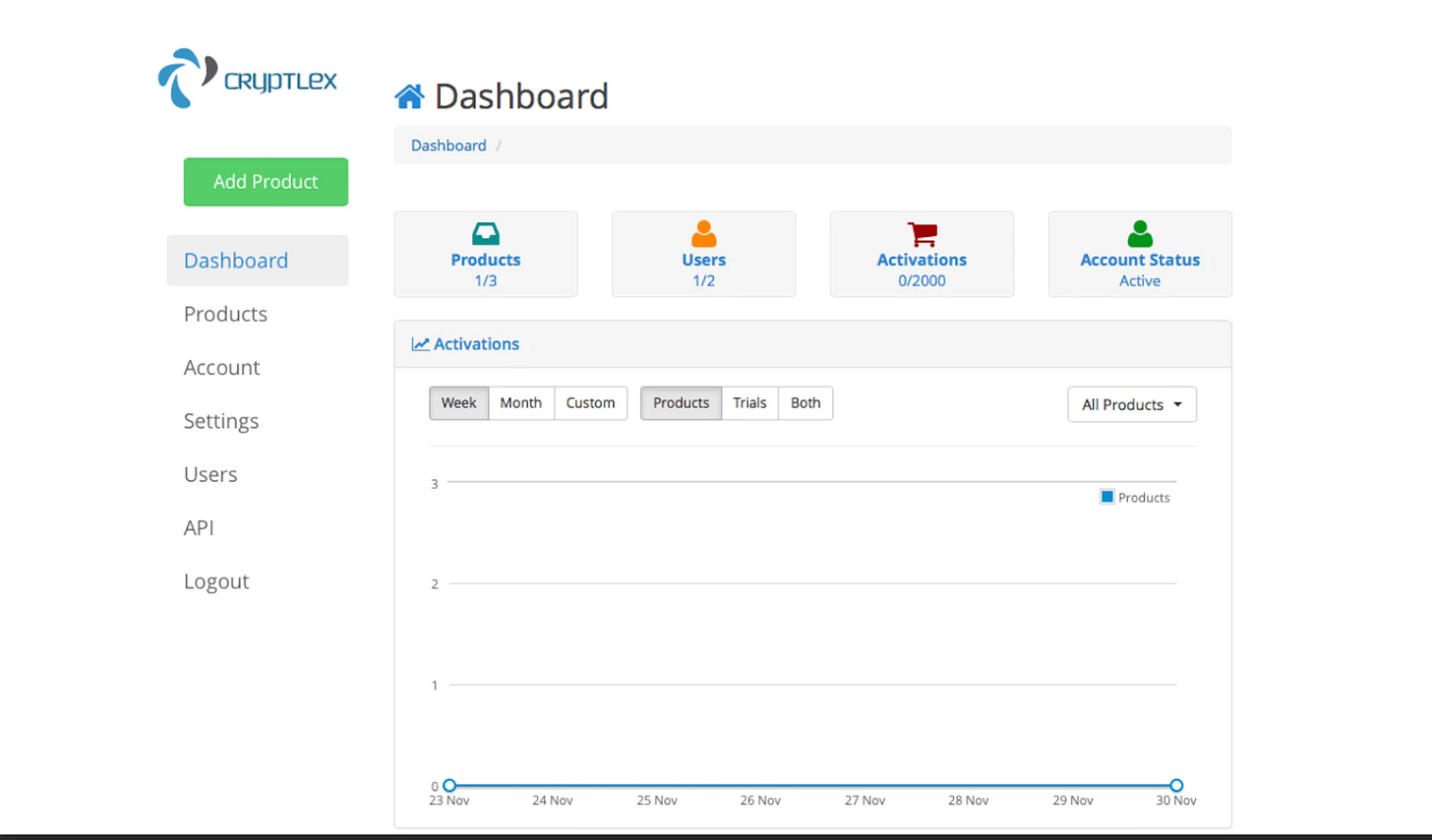Click the orange Users person icon
The image size is (1432, 840).
[x=703, y=233]
